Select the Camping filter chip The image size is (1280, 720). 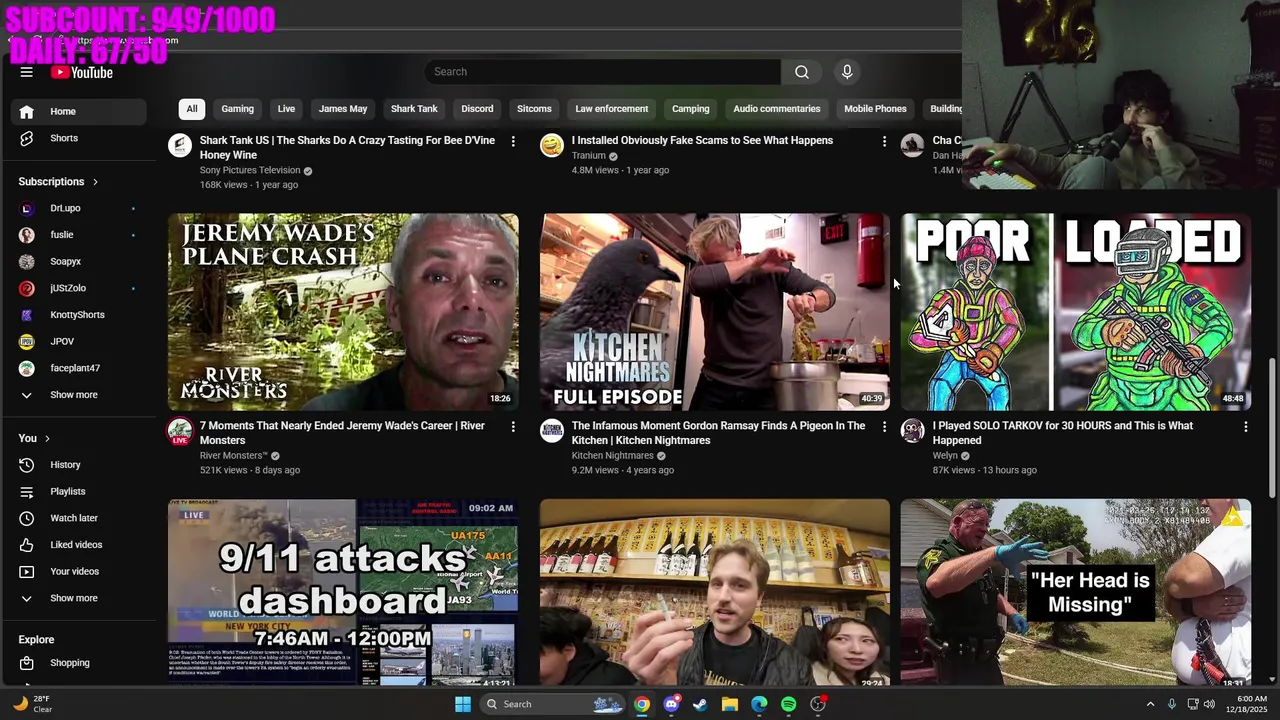coord(690,109)
